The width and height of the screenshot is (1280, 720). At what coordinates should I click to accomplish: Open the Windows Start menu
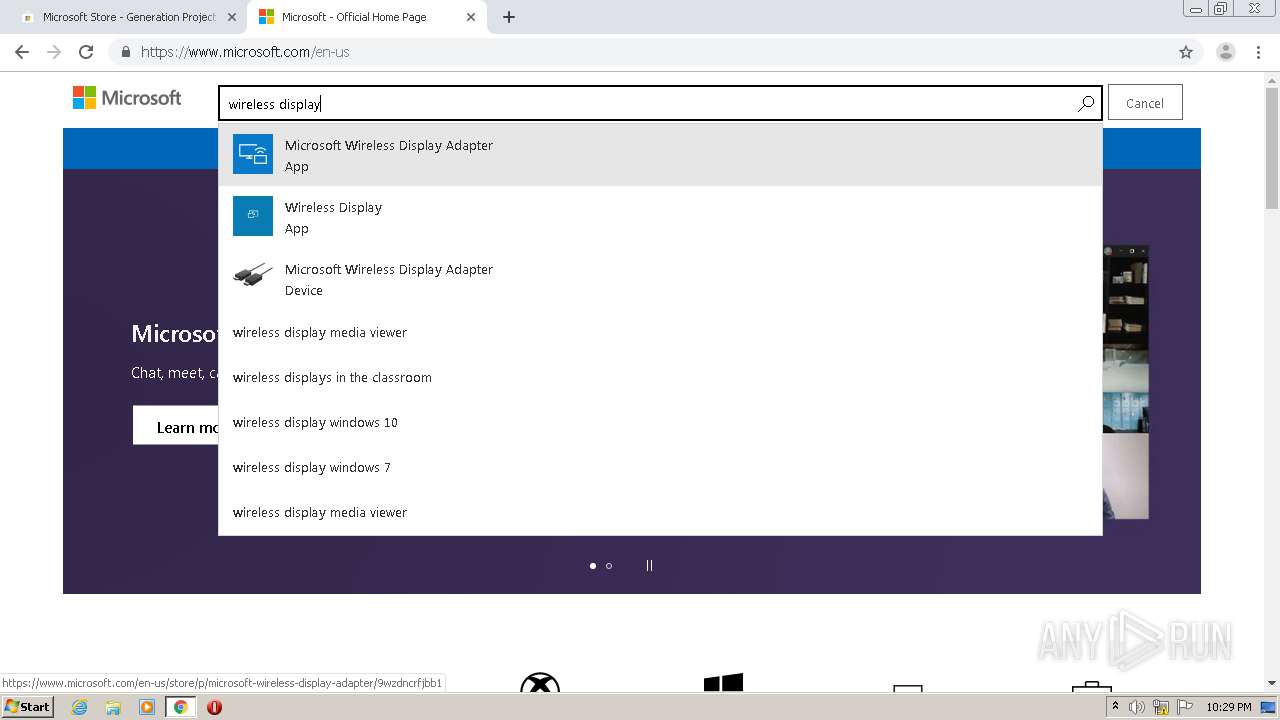click(x=28, y=707)
